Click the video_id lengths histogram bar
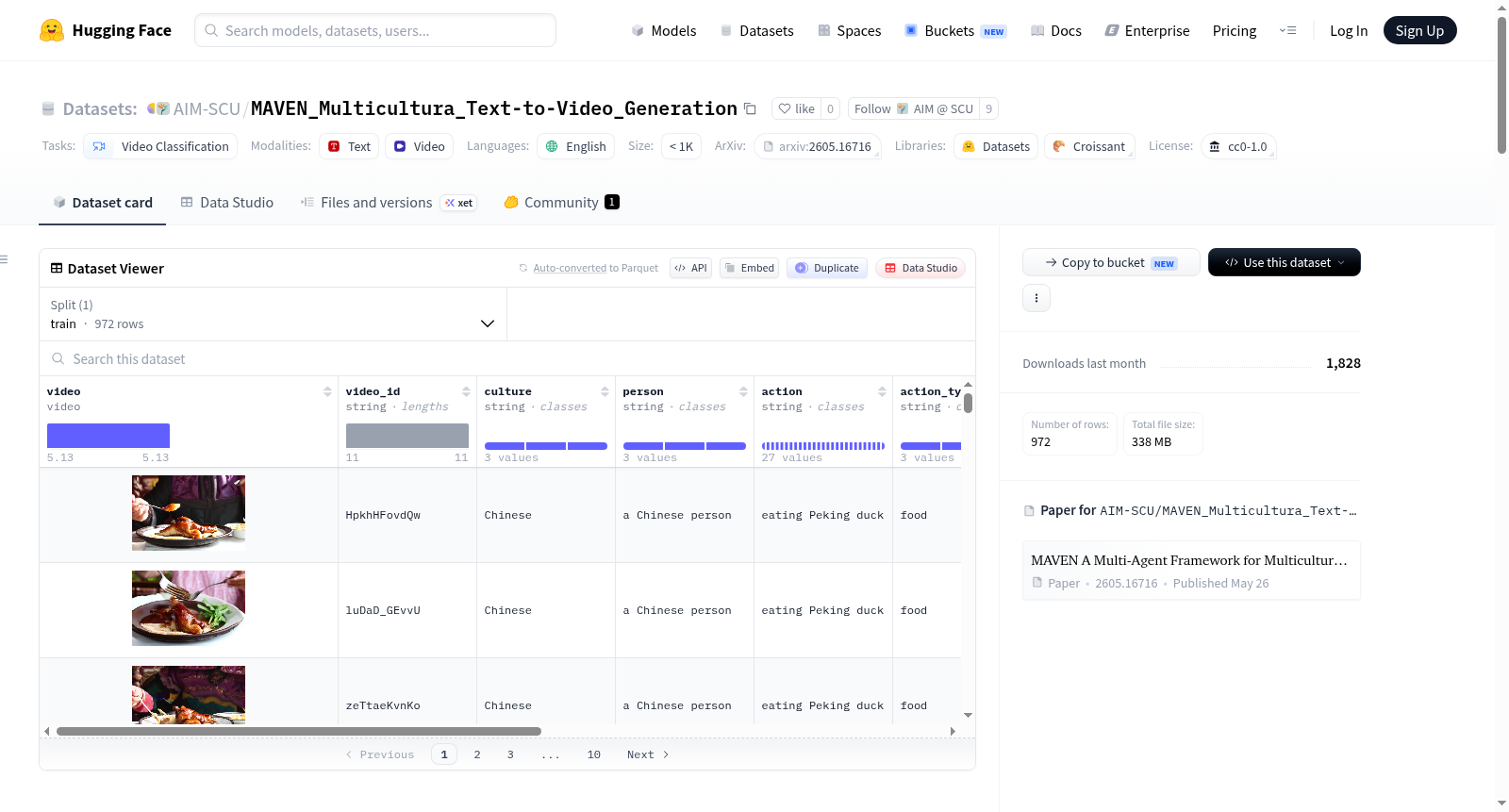The width and height of the screenshot is (1509, 812). pos(407,436)
